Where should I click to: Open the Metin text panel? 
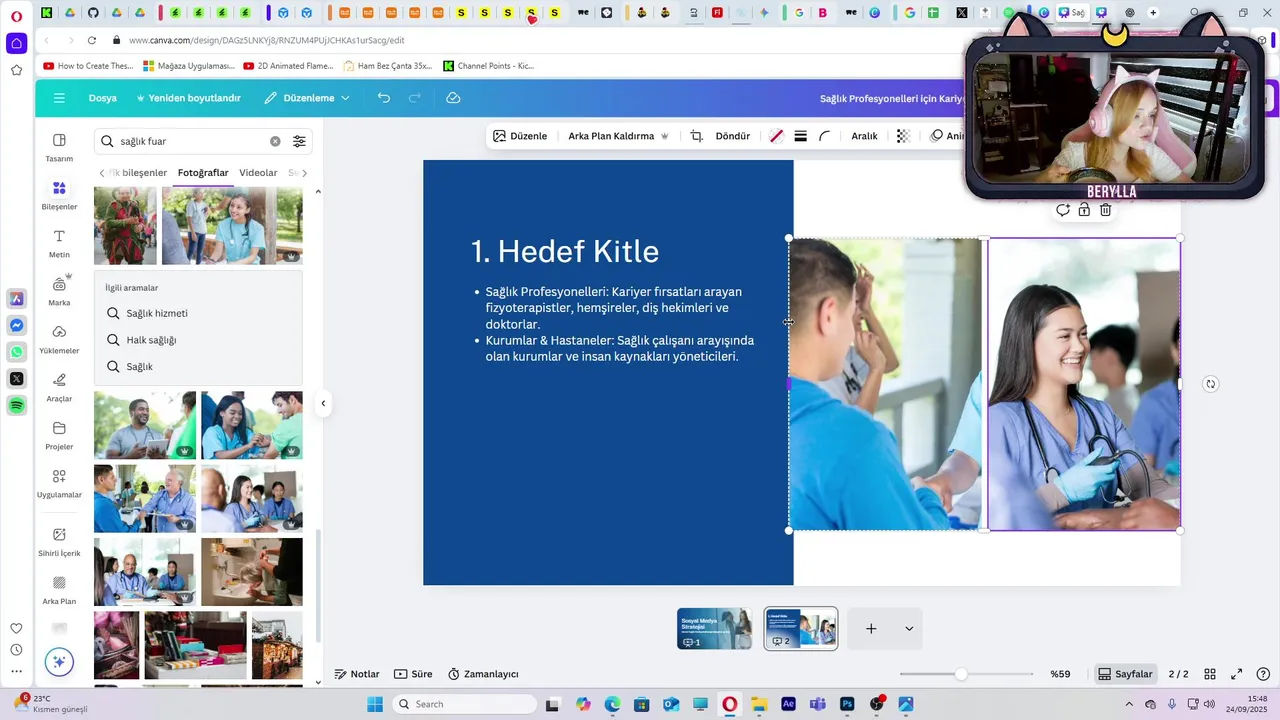click(x=59, y=243)
